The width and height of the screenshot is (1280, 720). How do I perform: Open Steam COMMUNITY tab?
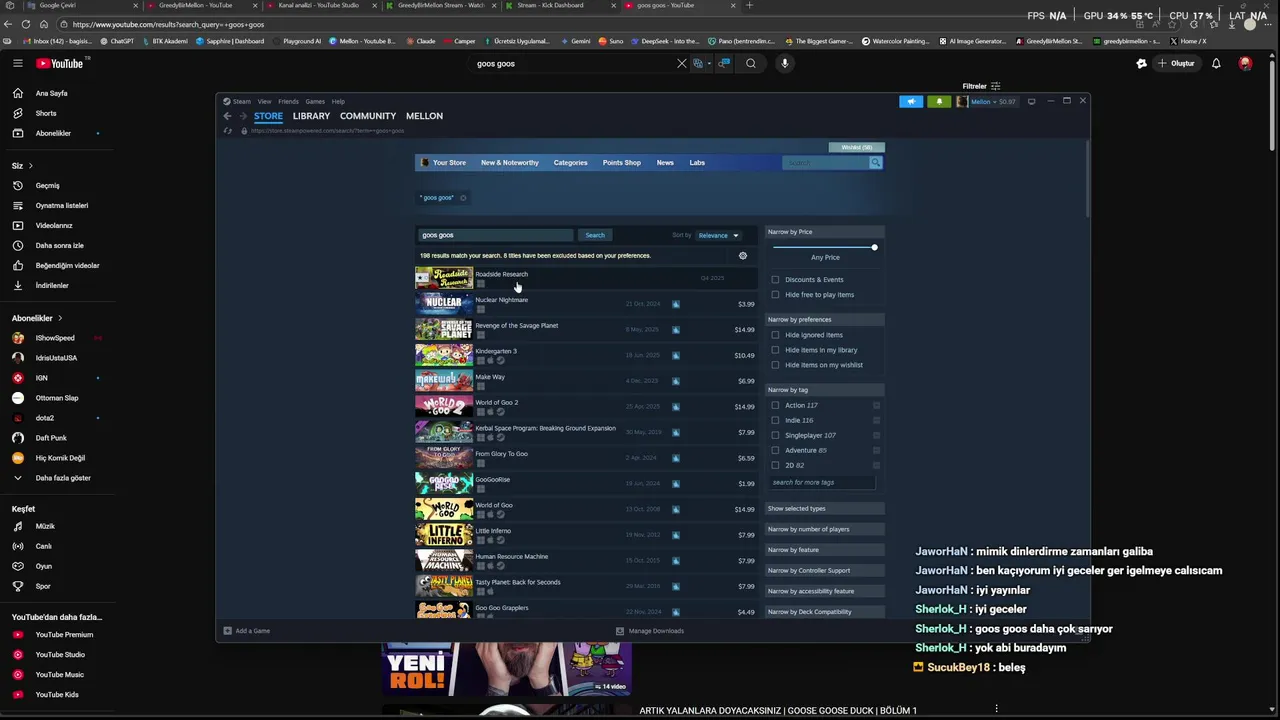368,116
